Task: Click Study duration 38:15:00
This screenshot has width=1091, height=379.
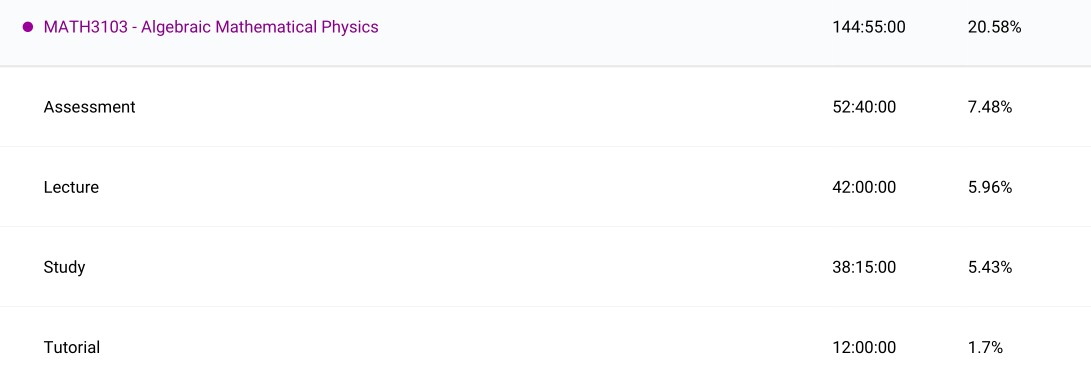Action: point(864,267)
